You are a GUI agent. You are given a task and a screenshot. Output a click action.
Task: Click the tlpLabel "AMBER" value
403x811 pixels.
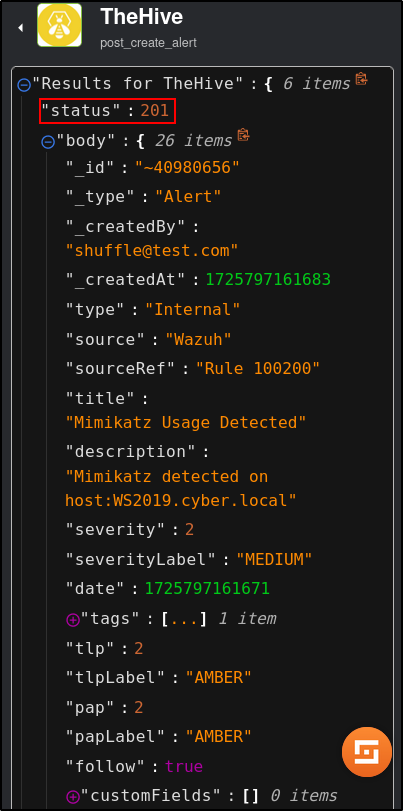click(219, 677)
